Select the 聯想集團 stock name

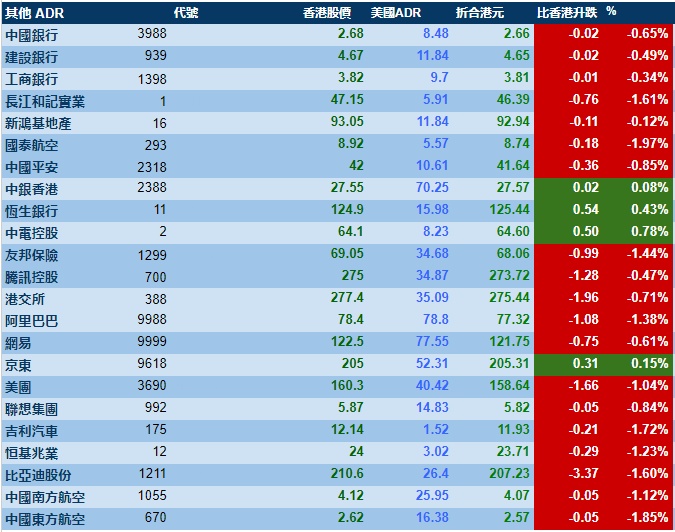pos(31,409)
